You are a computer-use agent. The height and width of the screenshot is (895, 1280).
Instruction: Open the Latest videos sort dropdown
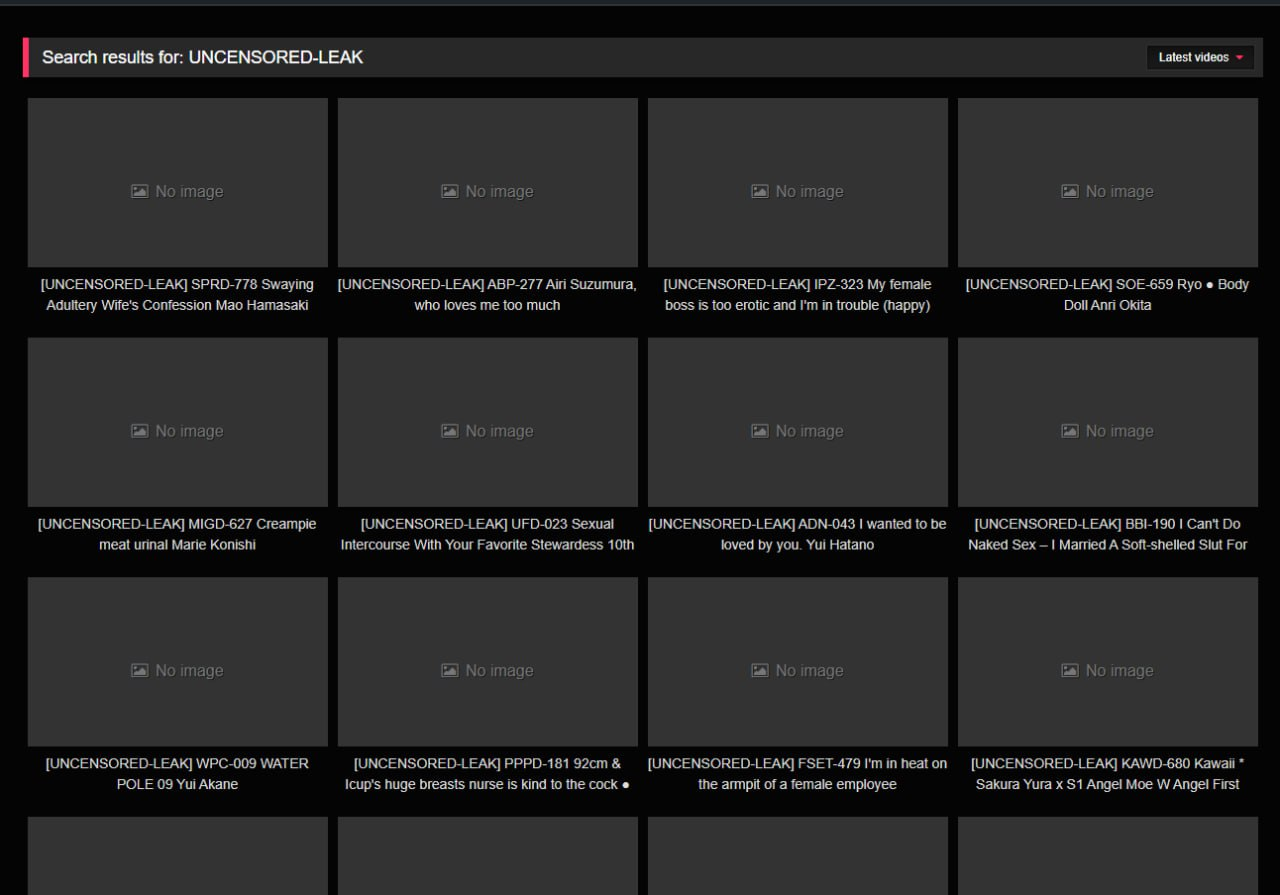[x=1199, y=58]
